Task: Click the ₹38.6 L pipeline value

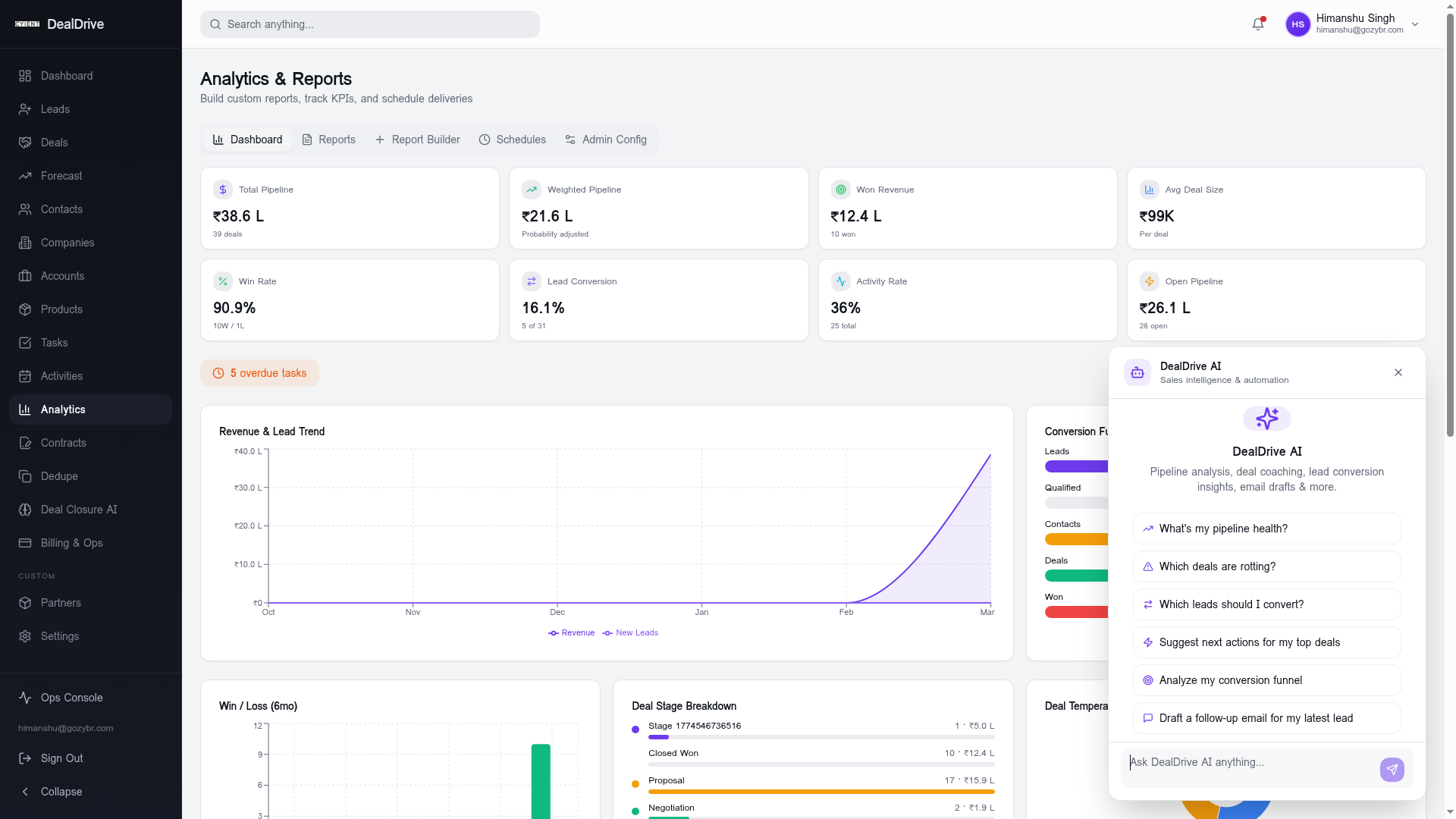Action: pos(238,216)
